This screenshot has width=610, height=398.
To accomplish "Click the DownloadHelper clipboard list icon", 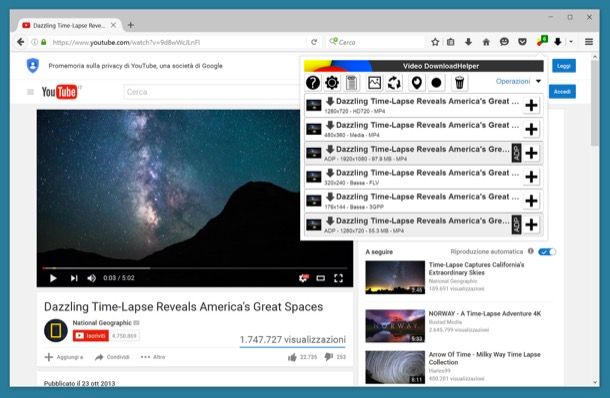I will click(351, 82).
